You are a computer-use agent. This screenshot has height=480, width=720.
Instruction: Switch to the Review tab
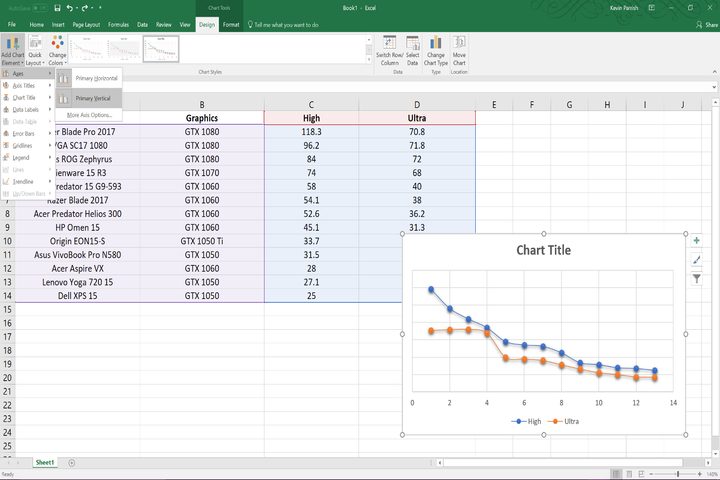click(163, 25)
